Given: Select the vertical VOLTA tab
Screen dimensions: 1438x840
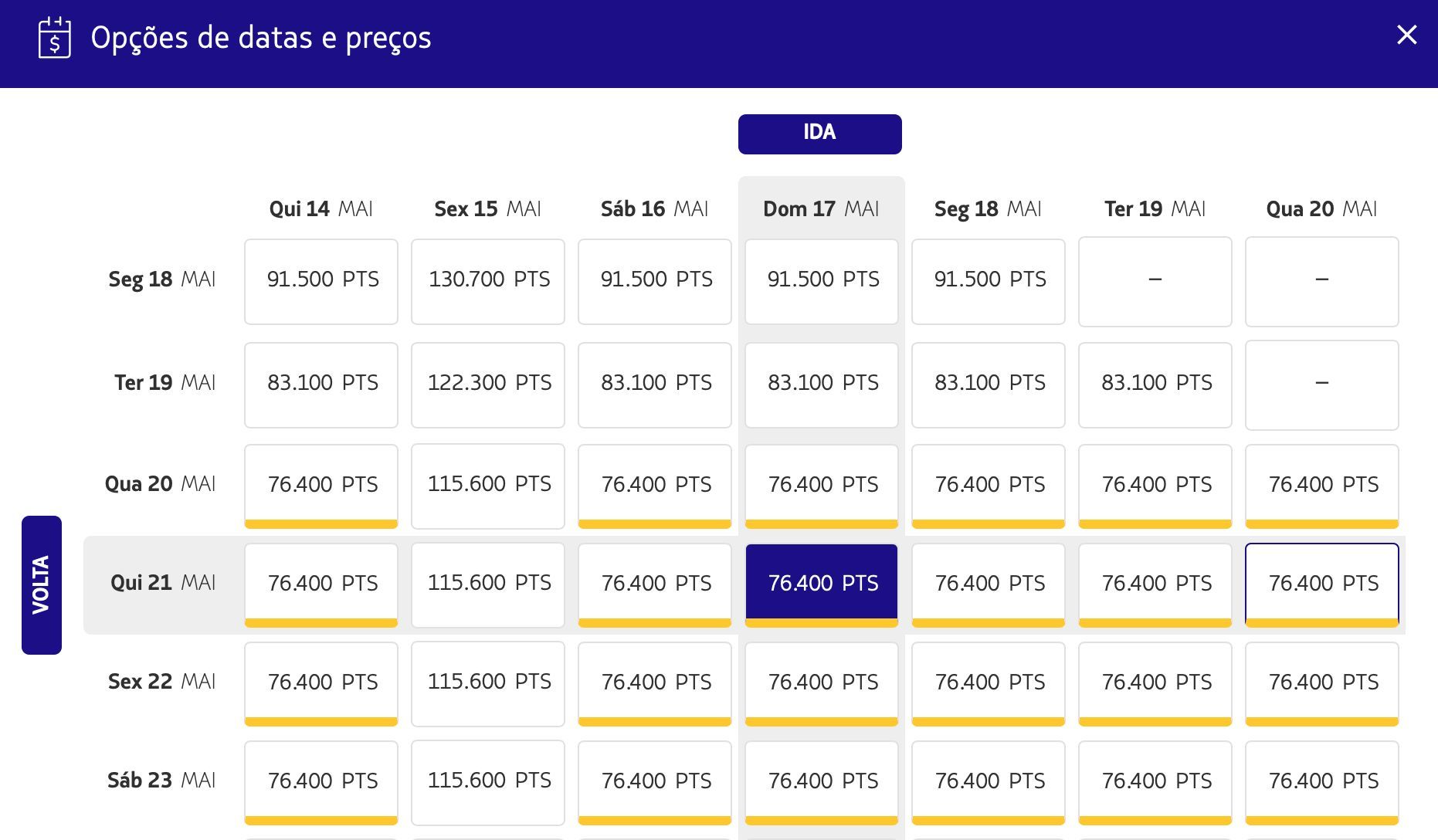Looking at the screenshot, I should (x=42, y=584).
